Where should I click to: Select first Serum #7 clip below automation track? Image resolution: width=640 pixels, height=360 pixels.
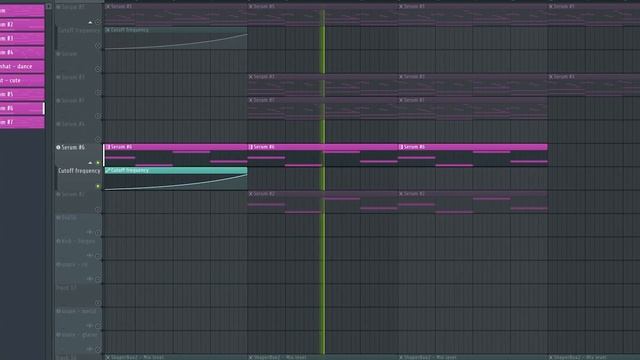[x=322, y=202]
